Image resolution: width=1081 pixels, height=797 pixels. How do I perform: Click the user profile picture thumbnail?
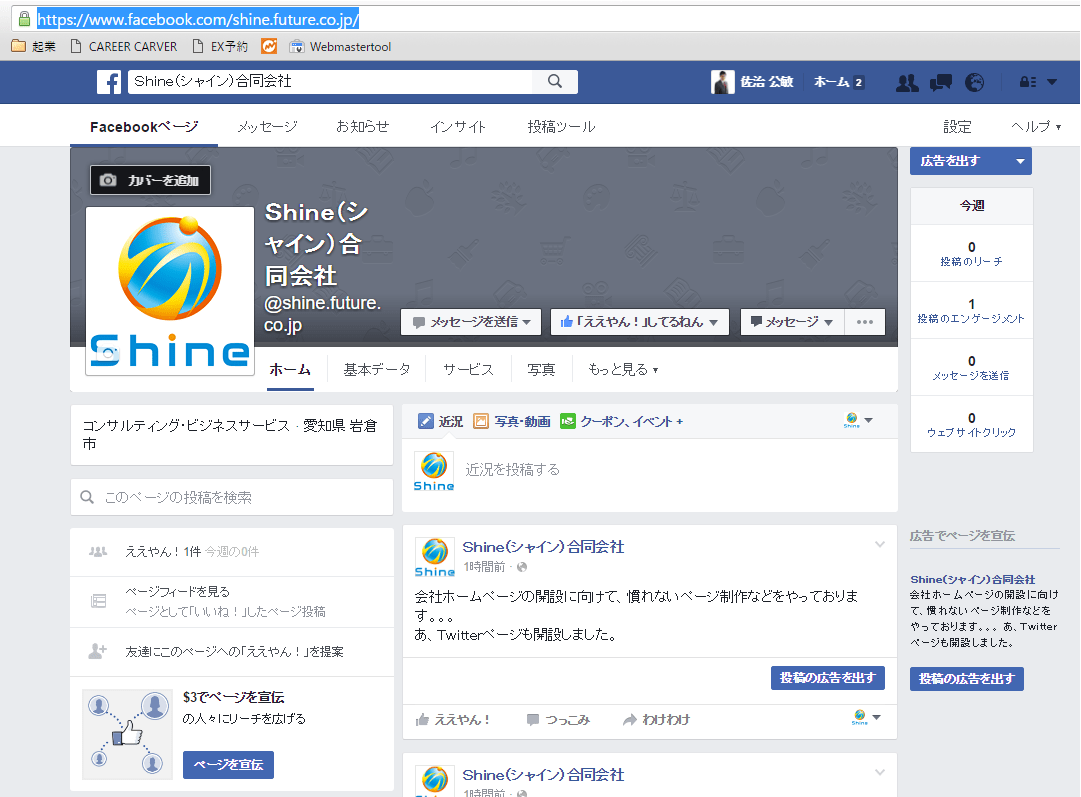point(723,82)
